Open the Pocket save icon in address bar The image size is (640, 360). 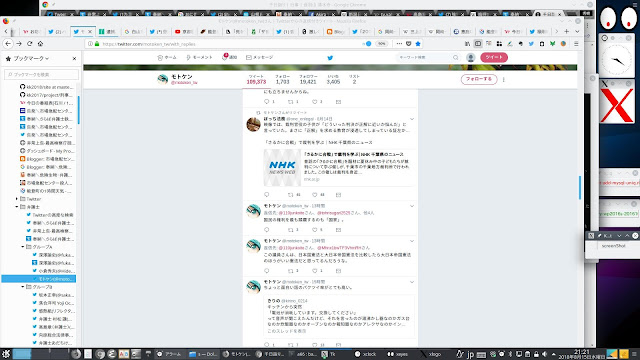pos(409,44)
